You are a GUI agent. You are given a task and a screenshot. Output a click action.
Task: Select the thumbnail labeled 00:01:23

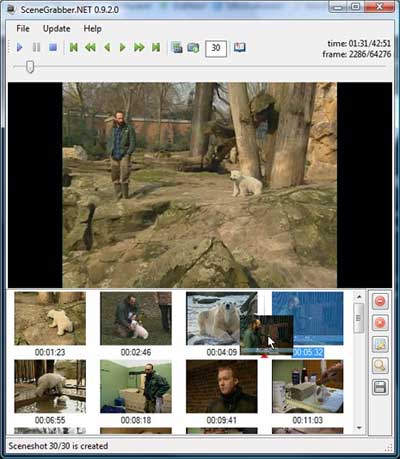click(50, 318)
